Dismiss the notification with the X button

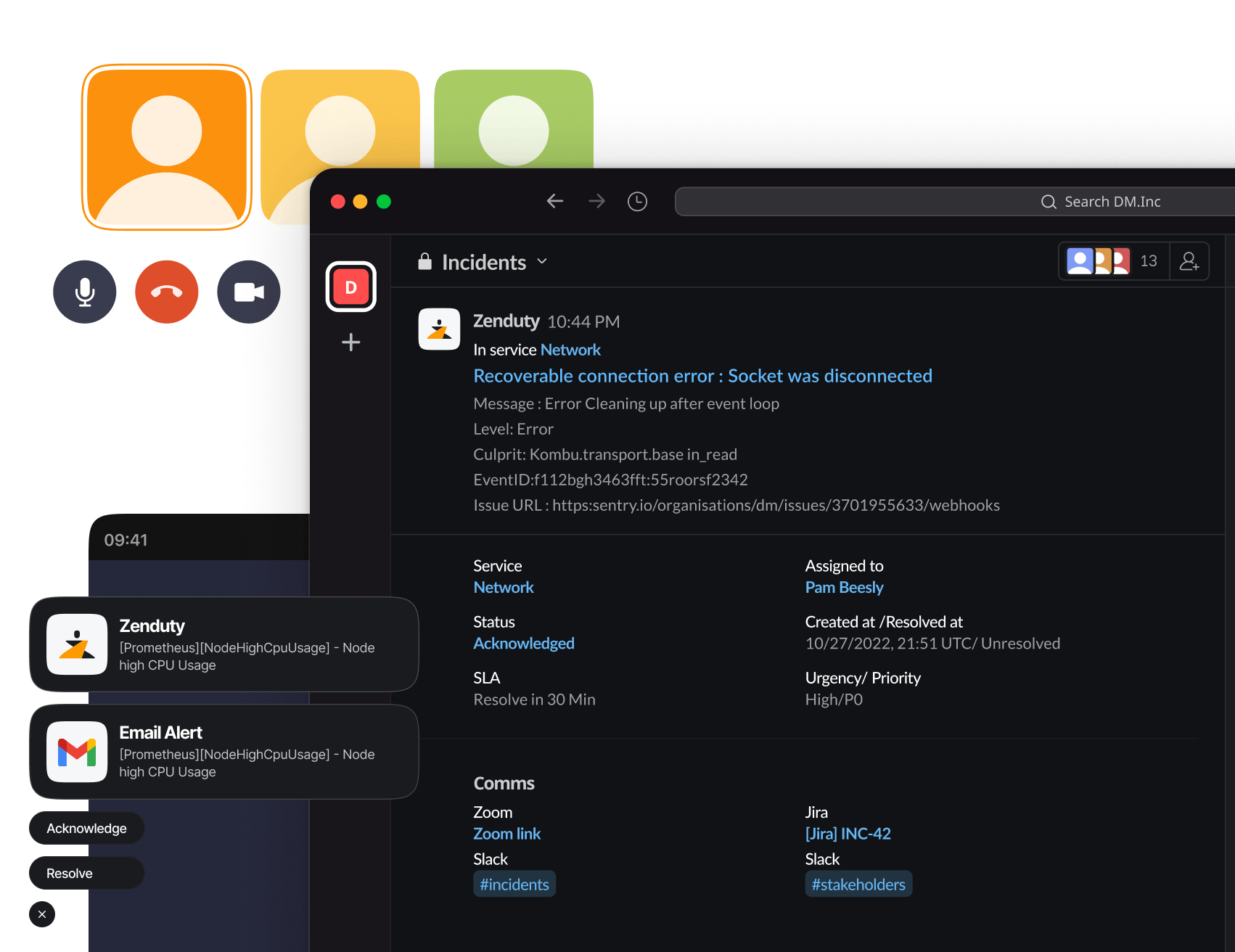pos(41,914)
